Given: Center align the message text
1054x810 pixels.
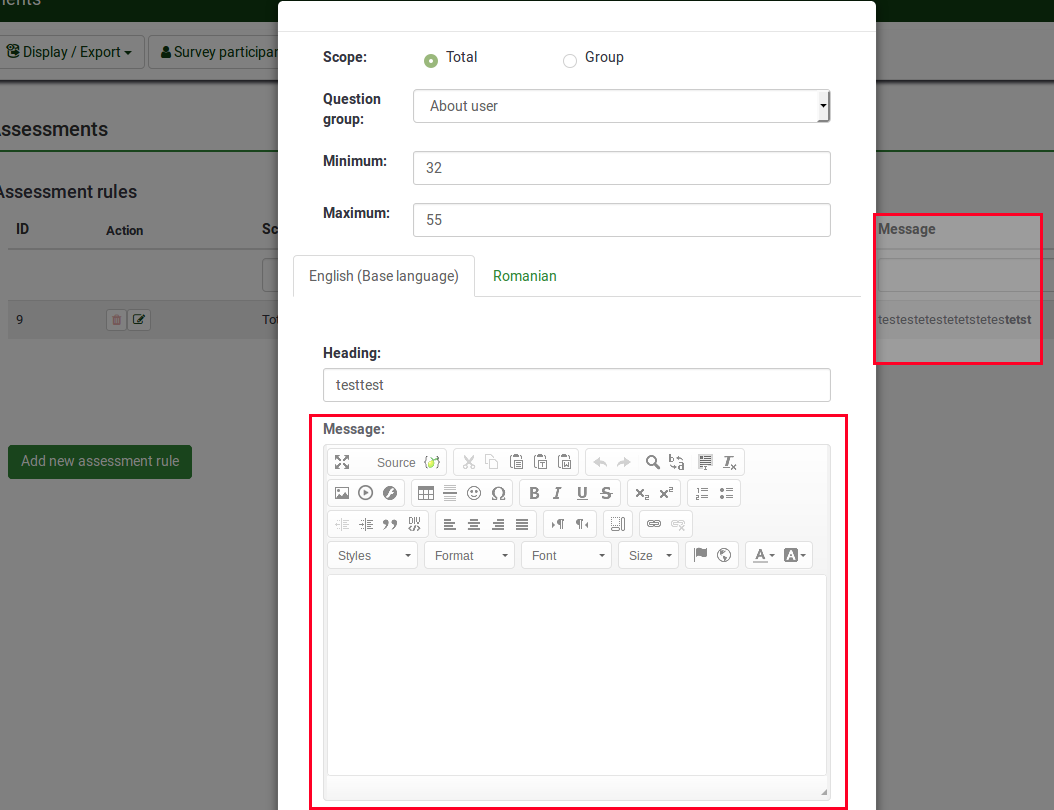Looking at the screenshot, I should pos(474,524).
